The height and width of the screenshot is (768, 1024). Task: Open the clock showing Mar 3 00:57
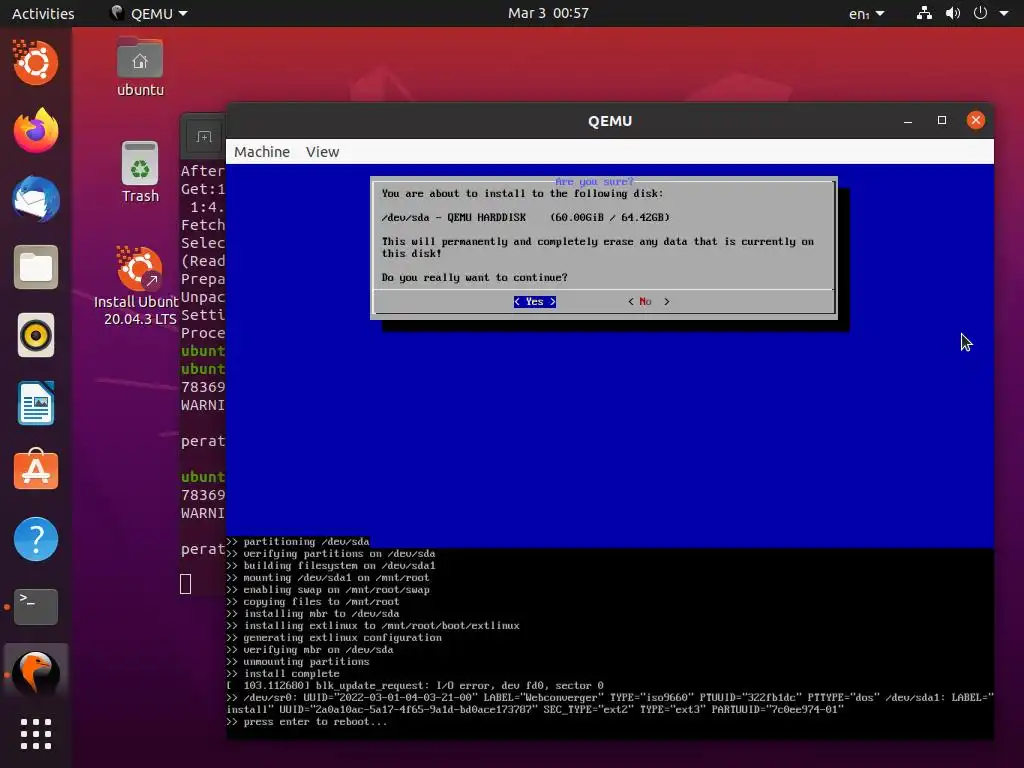[x=549, y=13]
